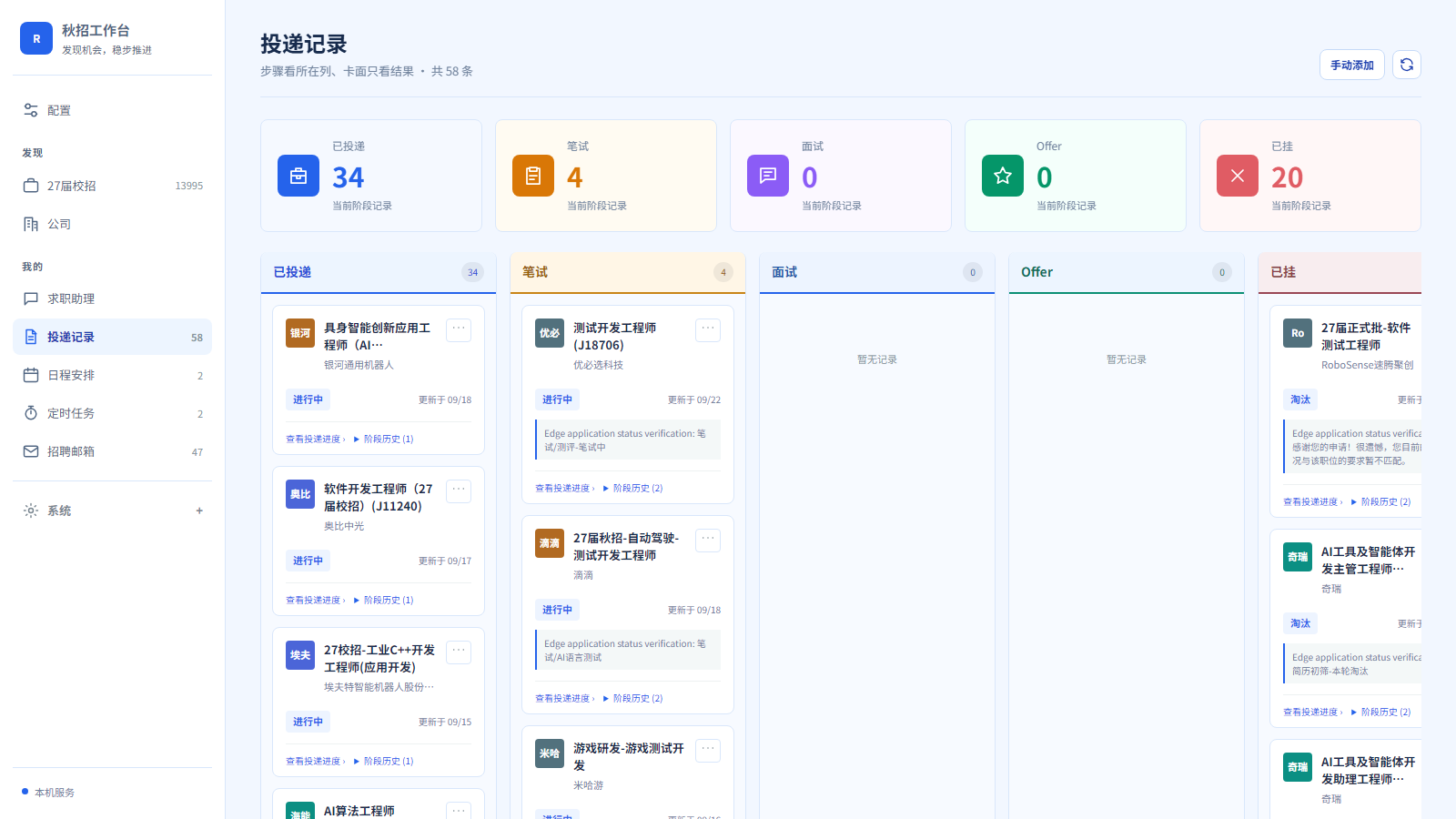Open 日程安排 schedule

(x=112, y=375)
